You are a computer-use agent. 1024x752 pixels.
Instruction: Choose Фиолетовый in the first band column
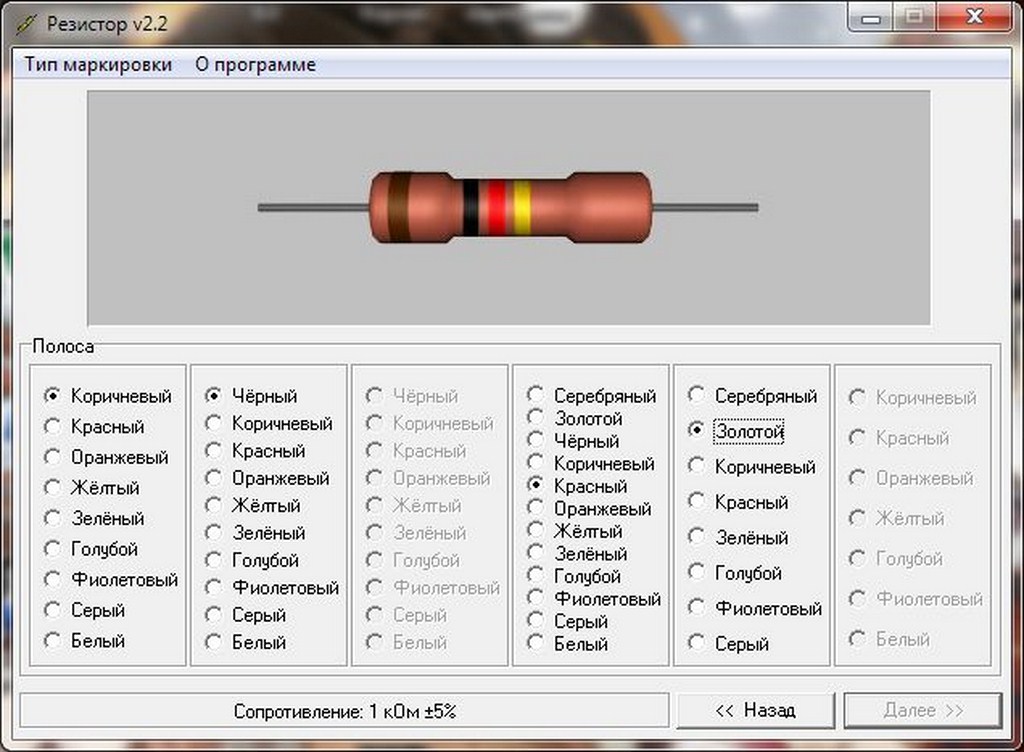[111, 579]
